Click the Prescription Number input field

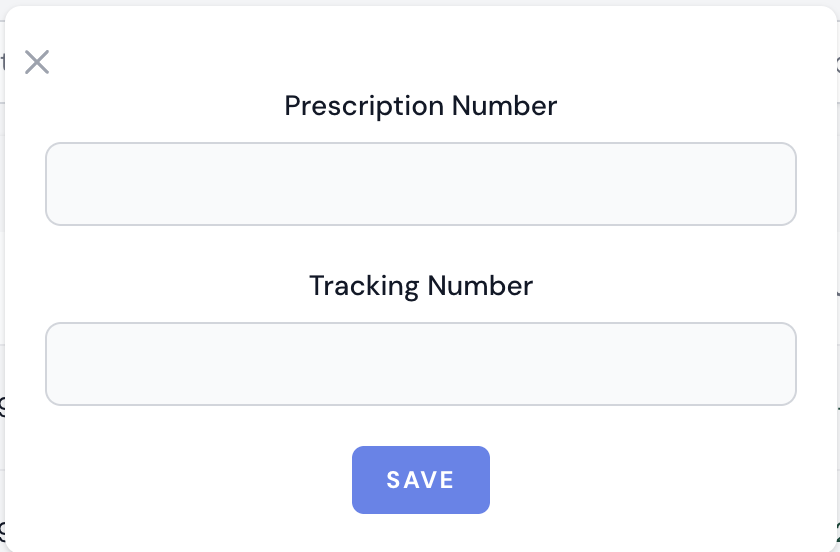tap(420, 184)
